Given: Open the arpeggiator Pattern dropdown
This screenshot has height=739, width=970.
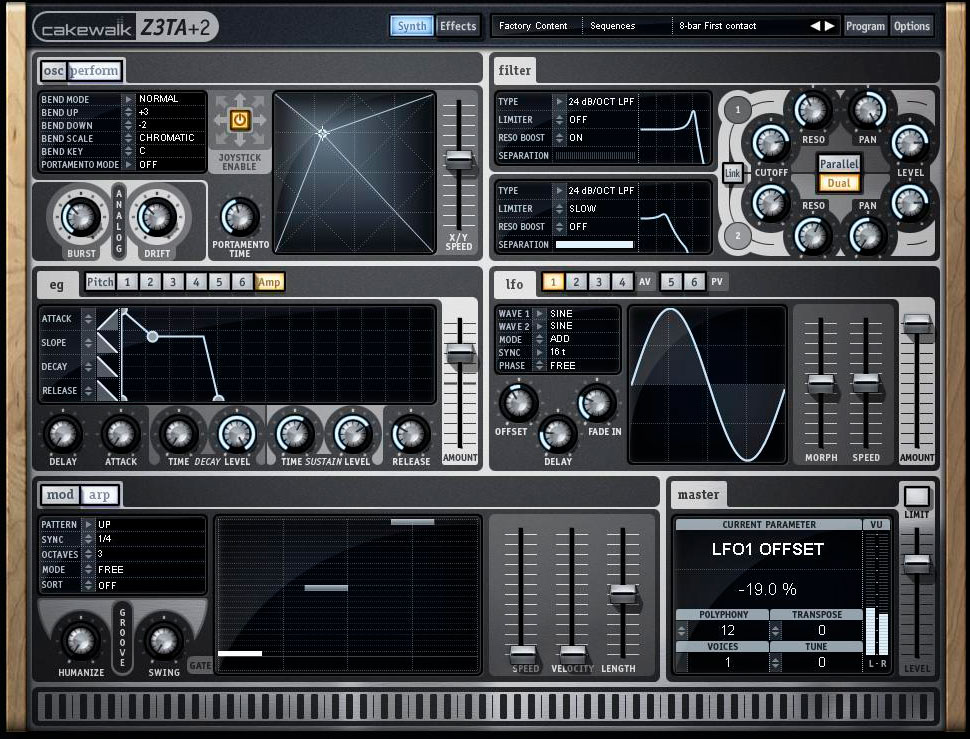Looking at the screenshot, I should point(88,524).
